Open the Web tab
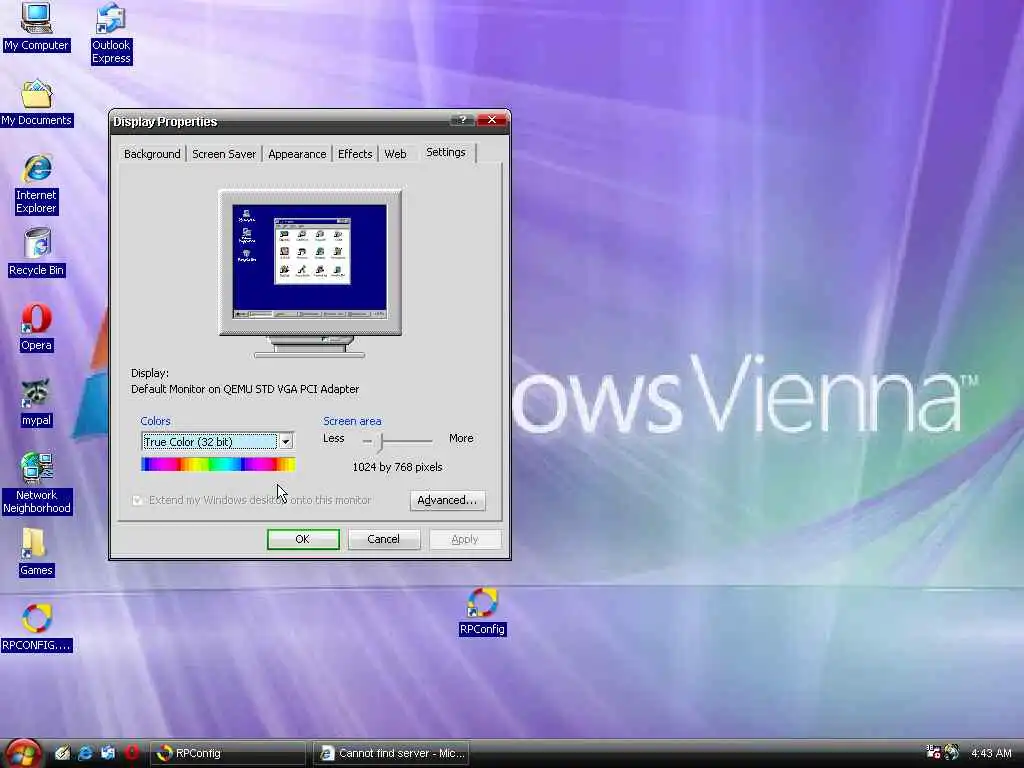The image size is (1024, 768). 395,154
